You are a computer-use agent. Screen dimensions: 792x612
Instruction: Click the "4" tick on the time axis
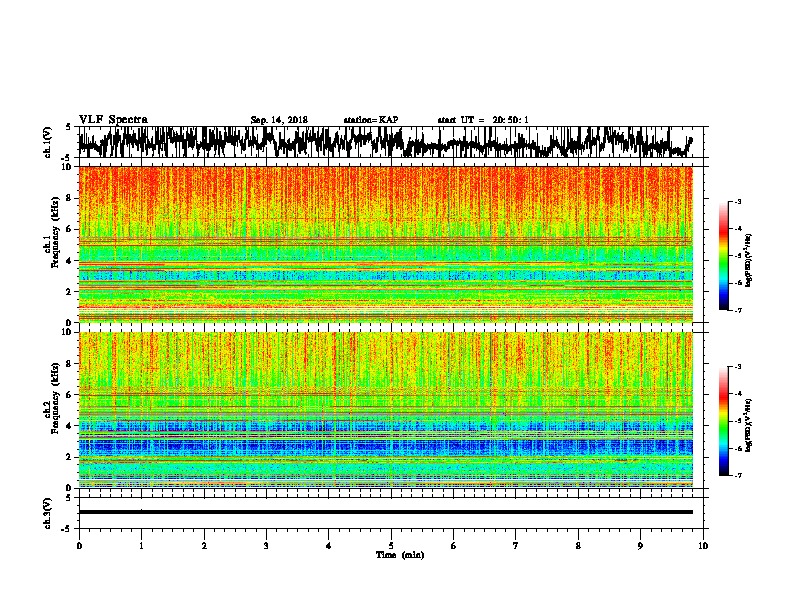329,546
